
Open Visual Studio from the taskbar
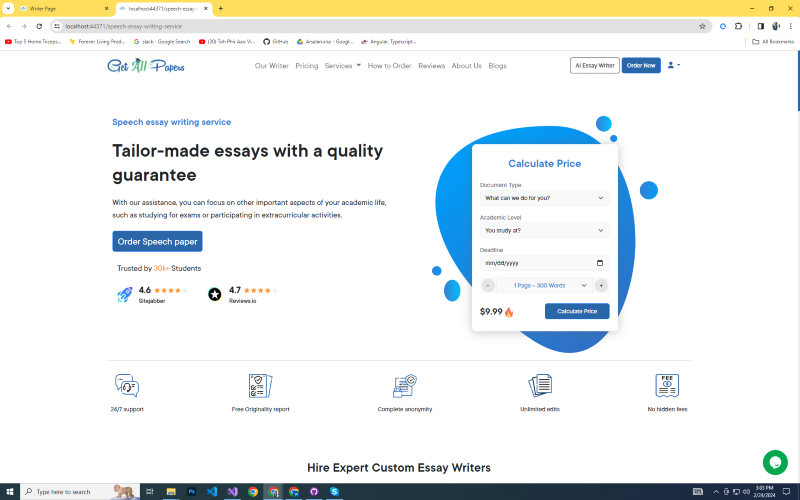(x=232, y=491)
